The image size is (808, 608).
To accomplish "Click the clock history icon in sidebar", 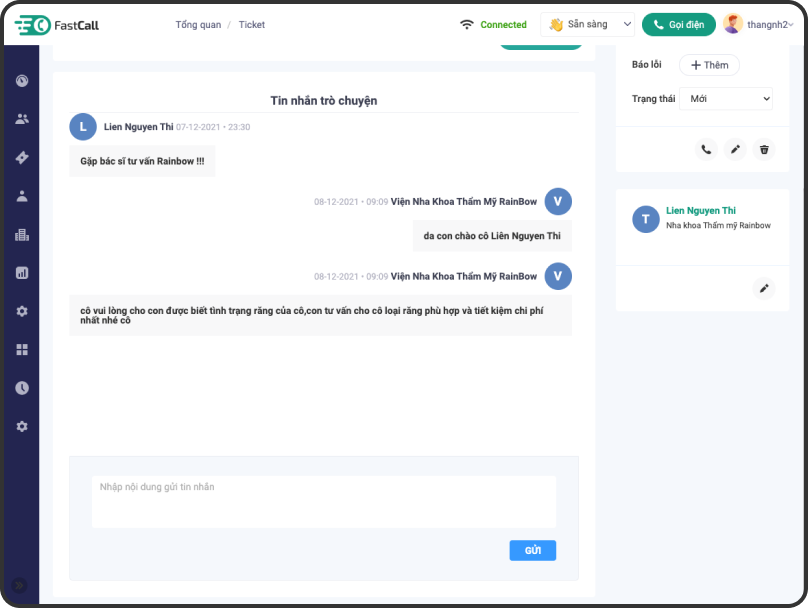I will pyautogui.click(x=22, y=388).
